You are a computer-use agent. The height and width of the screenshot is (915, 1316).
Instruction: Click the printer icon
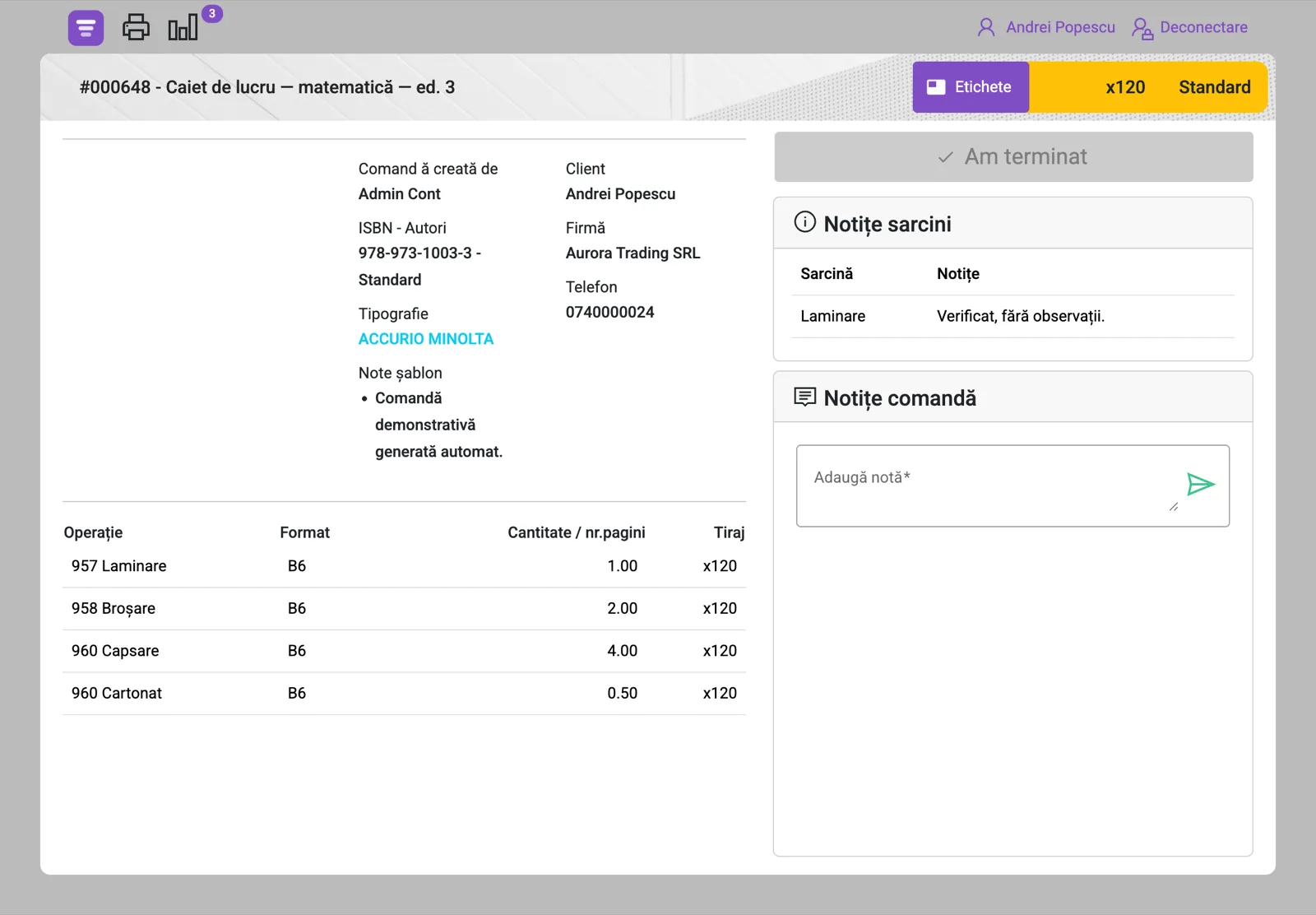click(136, 27)
